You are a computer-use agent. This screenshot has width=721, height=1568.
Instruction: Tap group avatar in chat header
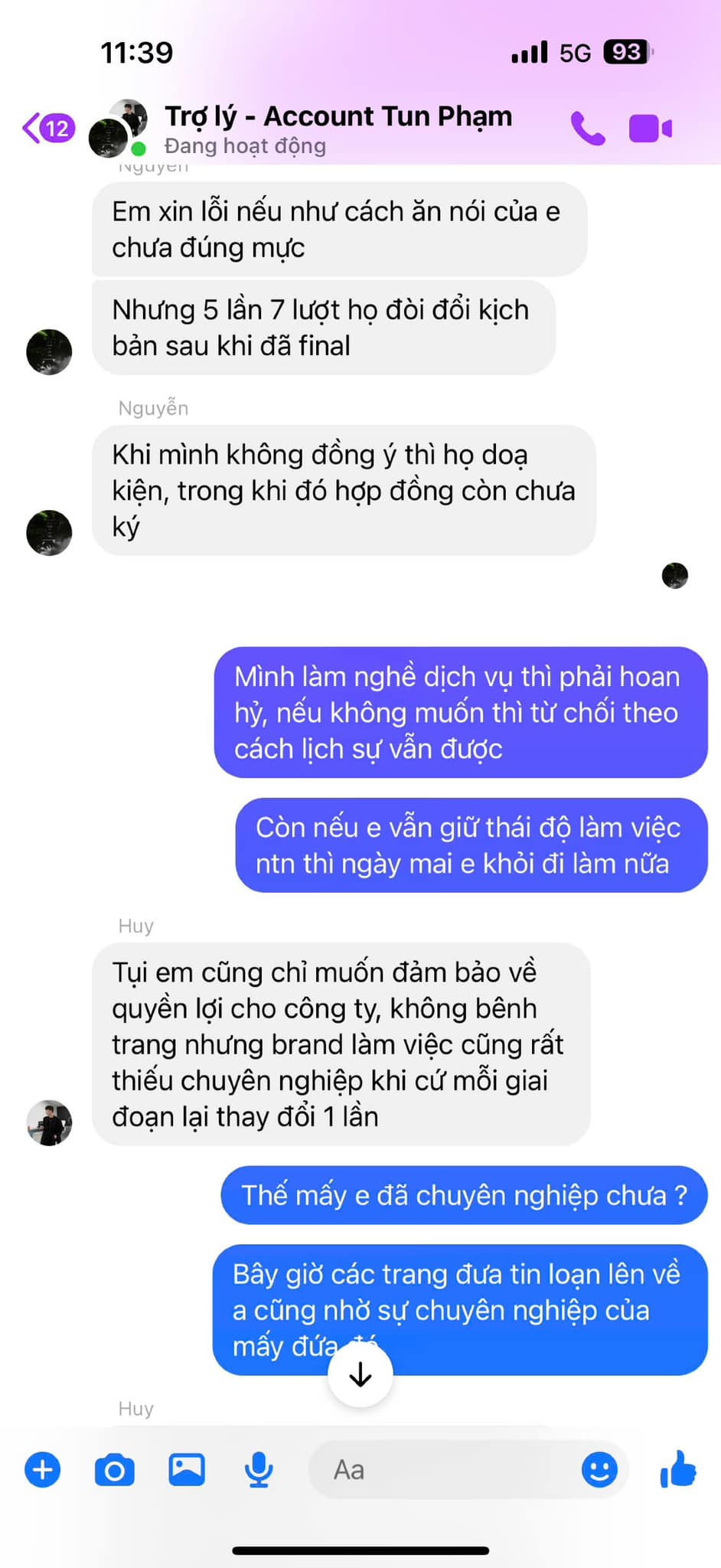click(x=118, y=128)
